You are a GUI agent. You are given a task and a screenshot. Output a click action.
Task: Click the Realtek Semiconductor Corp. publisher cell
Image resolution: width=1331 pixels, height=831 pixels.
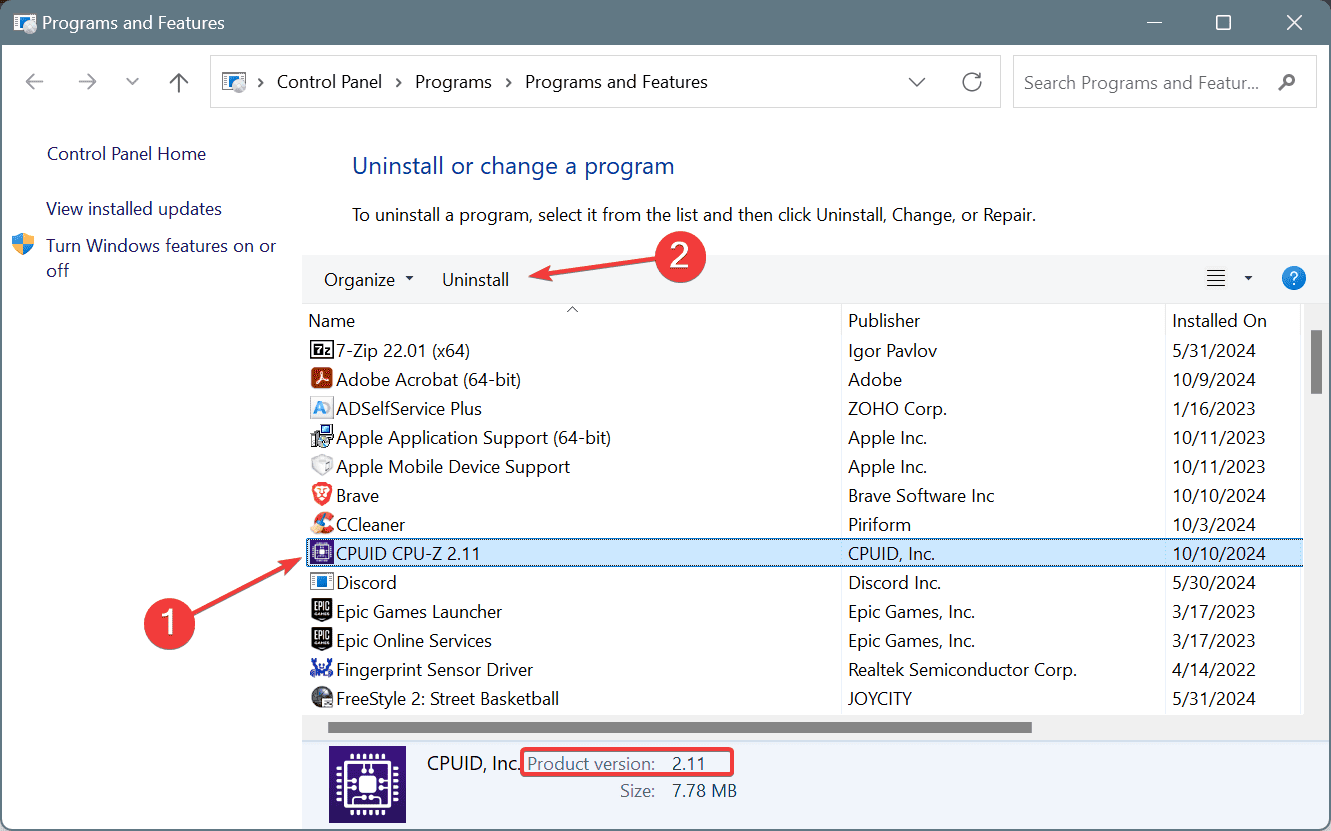962,670
